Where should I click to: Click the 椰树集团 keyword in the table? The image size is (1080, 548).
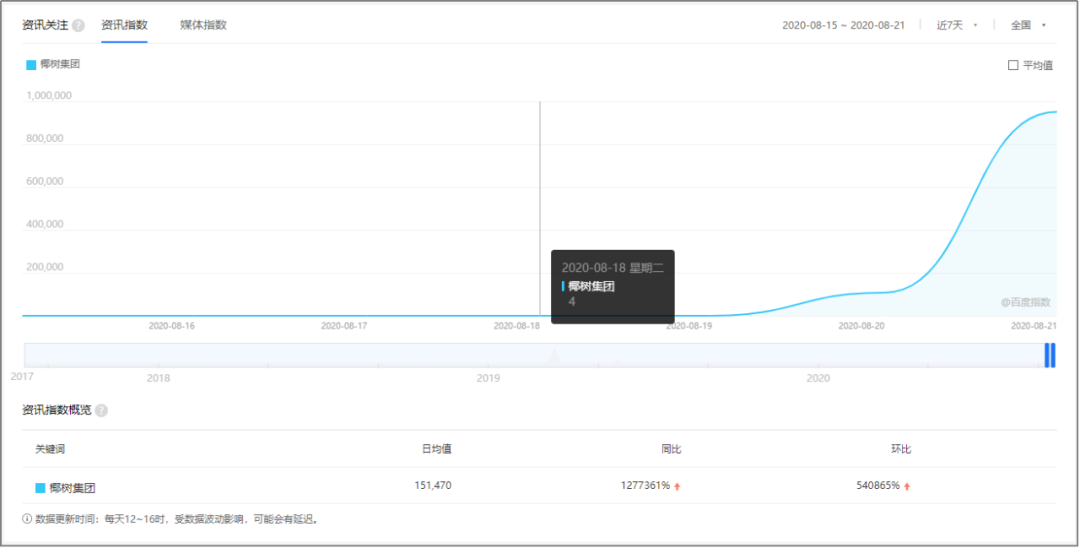72,488
